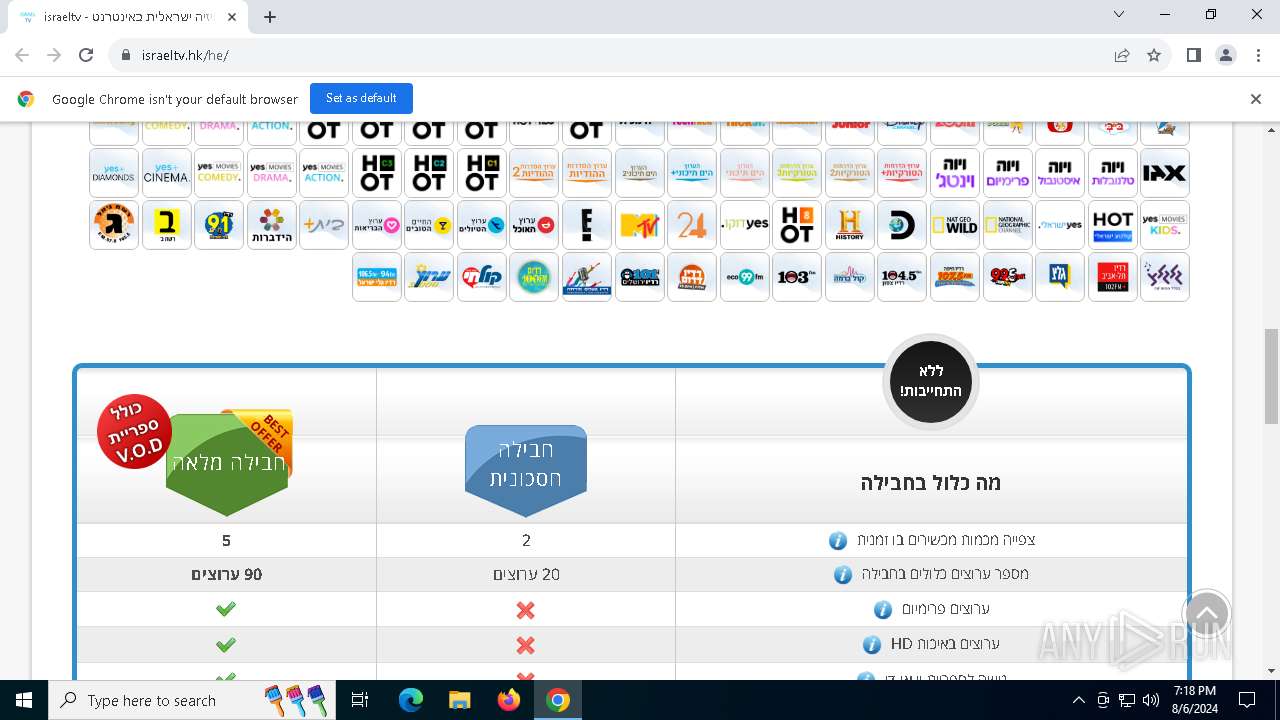This screenshot has width=1280, height=720.
Task: Open the Chrome side panel
Action: click(x=1194, y=55)
